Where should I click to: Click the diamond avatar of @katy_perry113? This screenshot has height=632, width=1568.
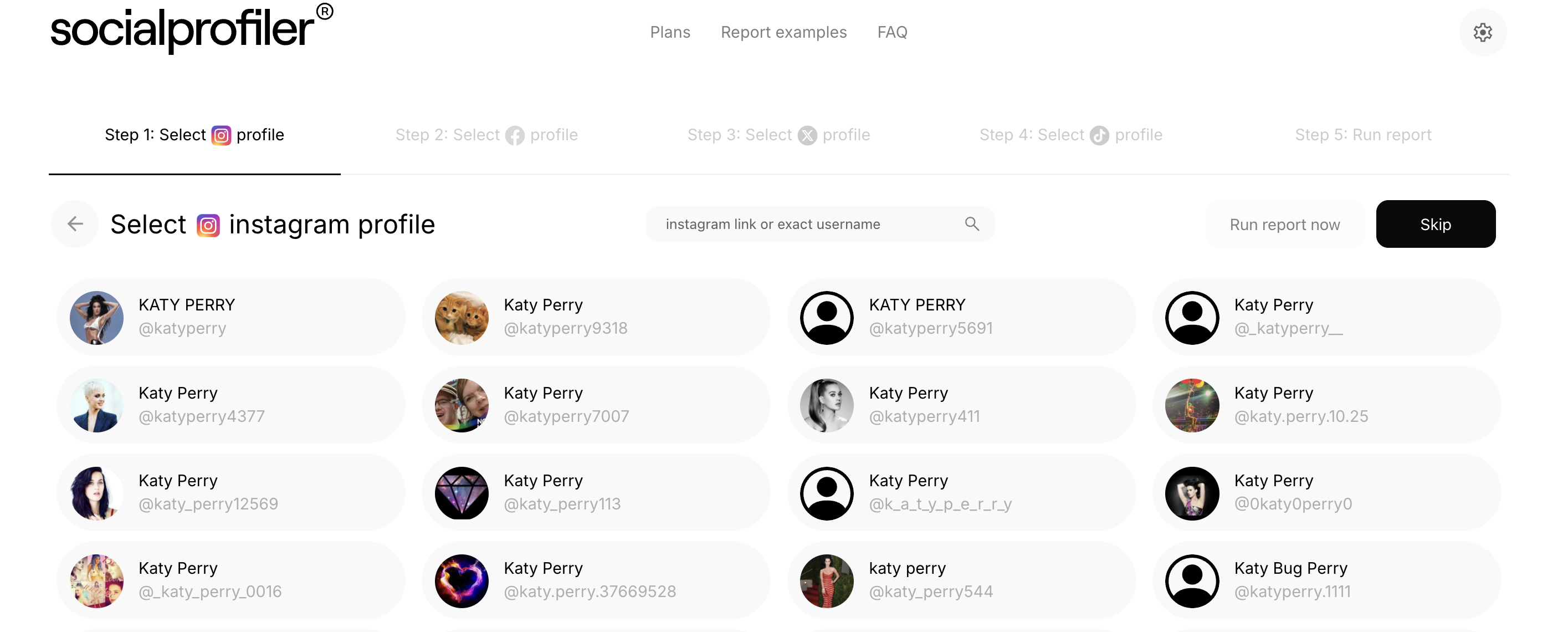click(462, 493)
